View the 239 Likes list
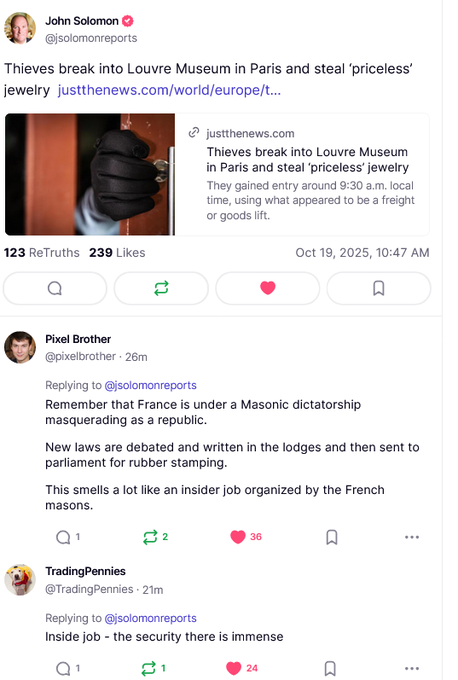The height and width of the screenshot is (680, 458). 117,253
